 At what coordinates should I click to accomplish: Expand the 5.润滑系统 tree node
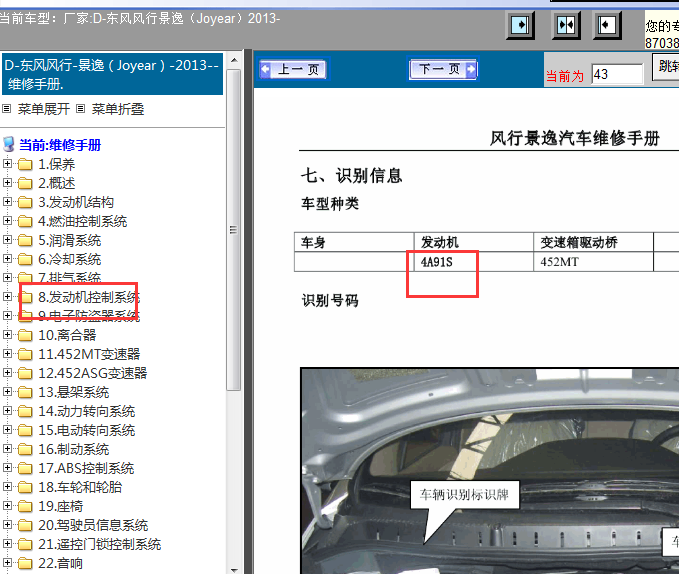[7, 240]
